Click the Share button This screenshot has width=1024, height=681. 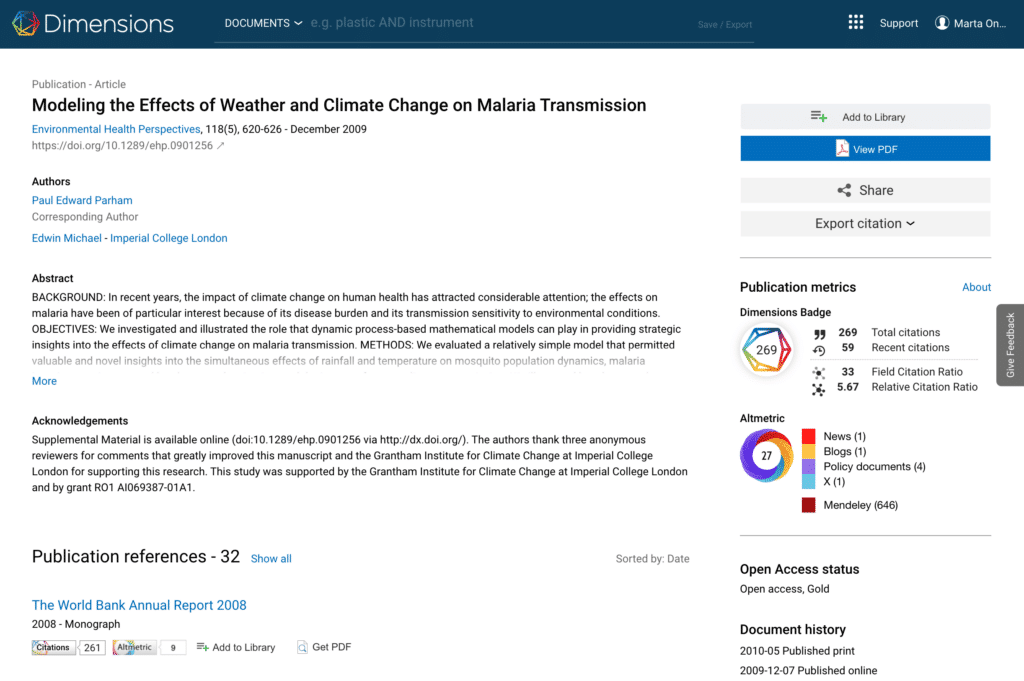point(865,190)
